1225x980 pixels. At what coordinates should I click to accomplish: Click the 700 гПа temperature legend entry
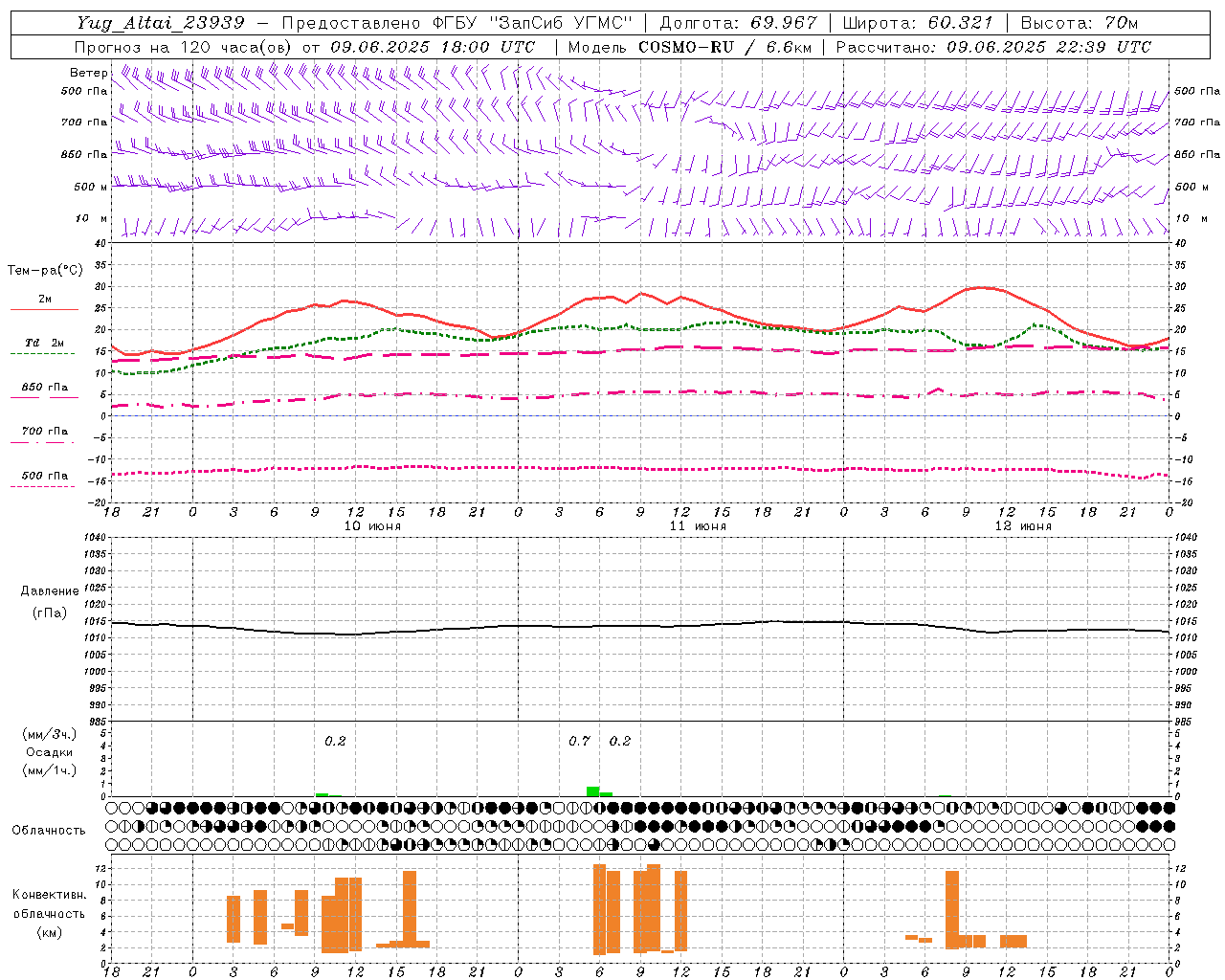point(44,431)
